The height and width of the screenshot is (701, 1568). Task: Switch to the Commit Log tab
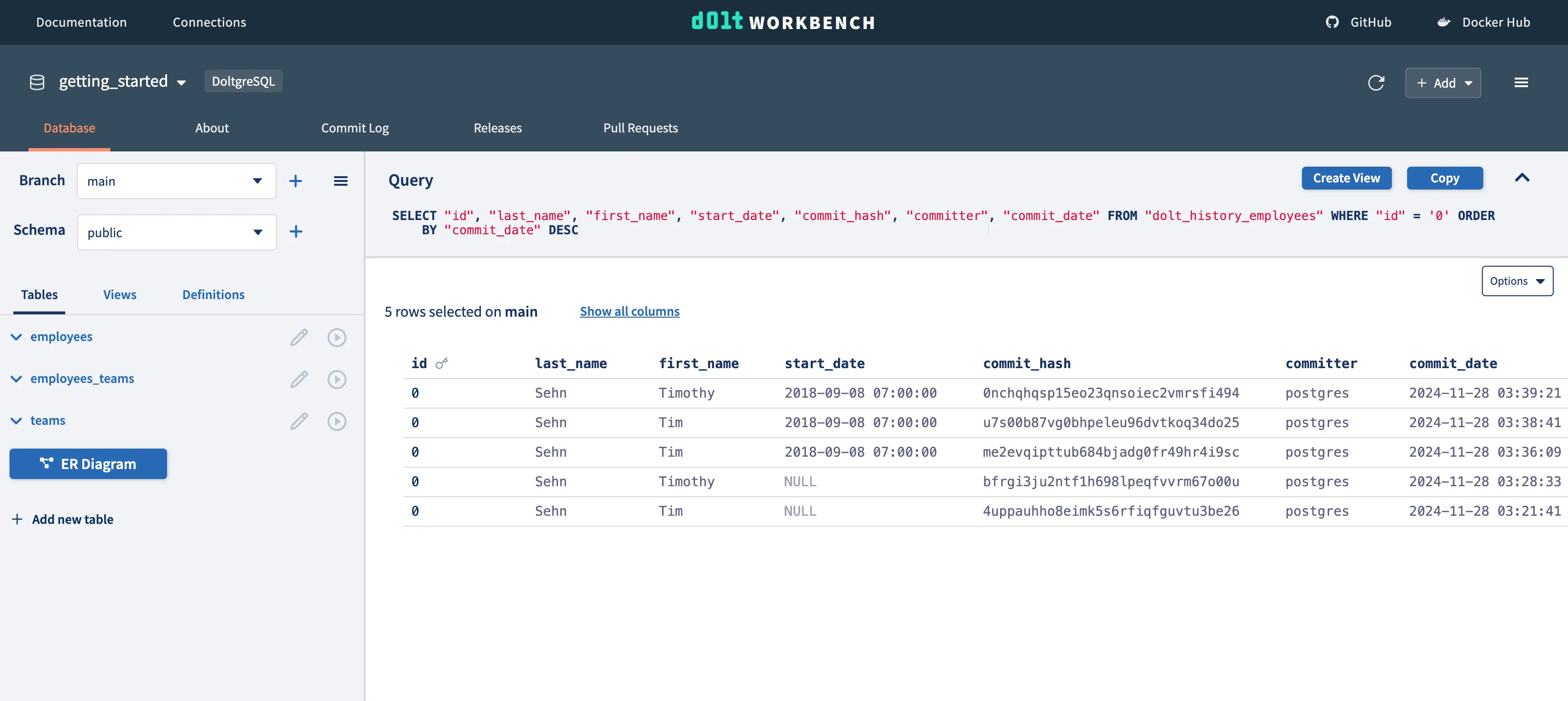pos(355,128)
